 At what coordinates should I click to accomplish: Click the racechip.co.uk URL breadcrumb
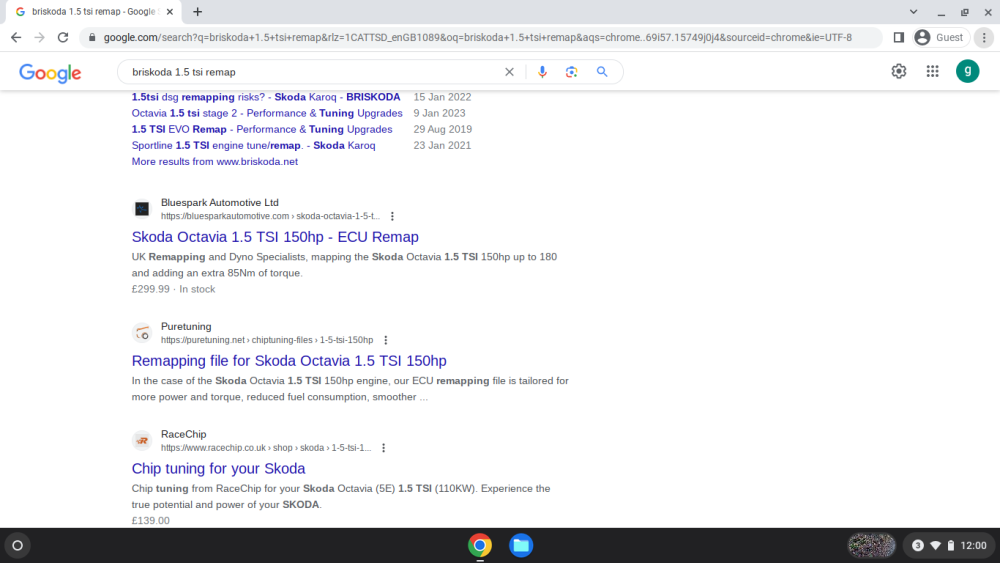tap(265, 448)
